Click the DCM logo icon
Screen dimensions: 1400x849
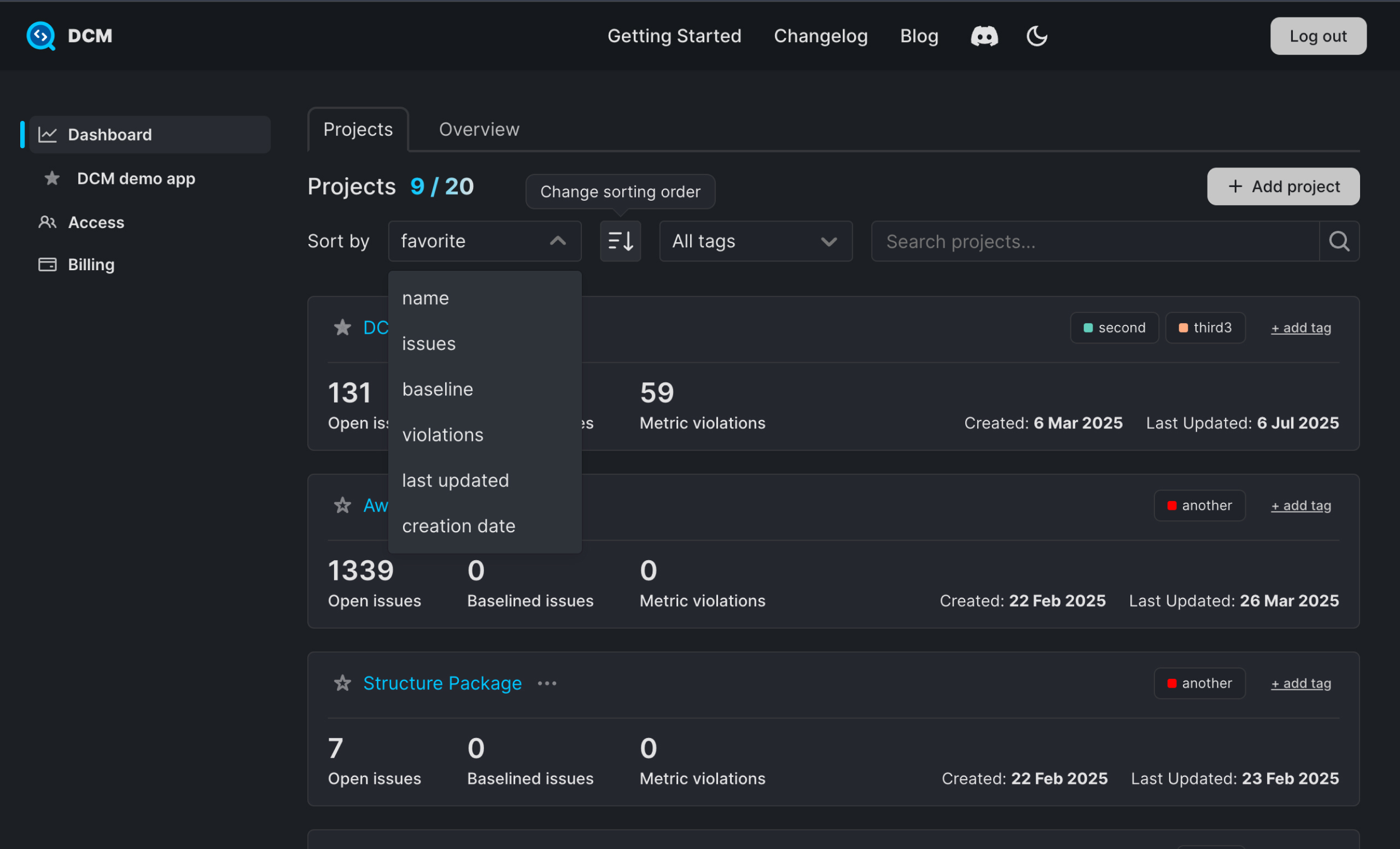(x=40, y=36)
